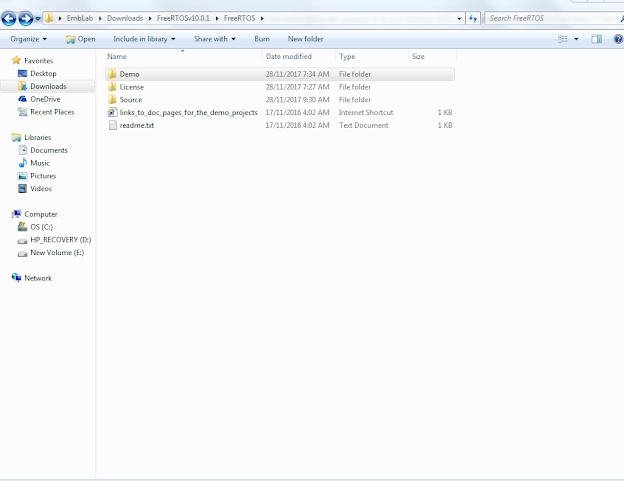Open HP_RECOVERY (D:) drive
This screenshot has width=624, height=481.
[60, 240]
